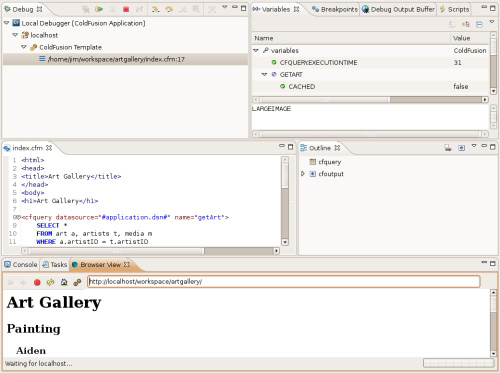This screenshot has width=500, height=373.
Task: Collapse the GETART query variable
Action: pos(264,74)
